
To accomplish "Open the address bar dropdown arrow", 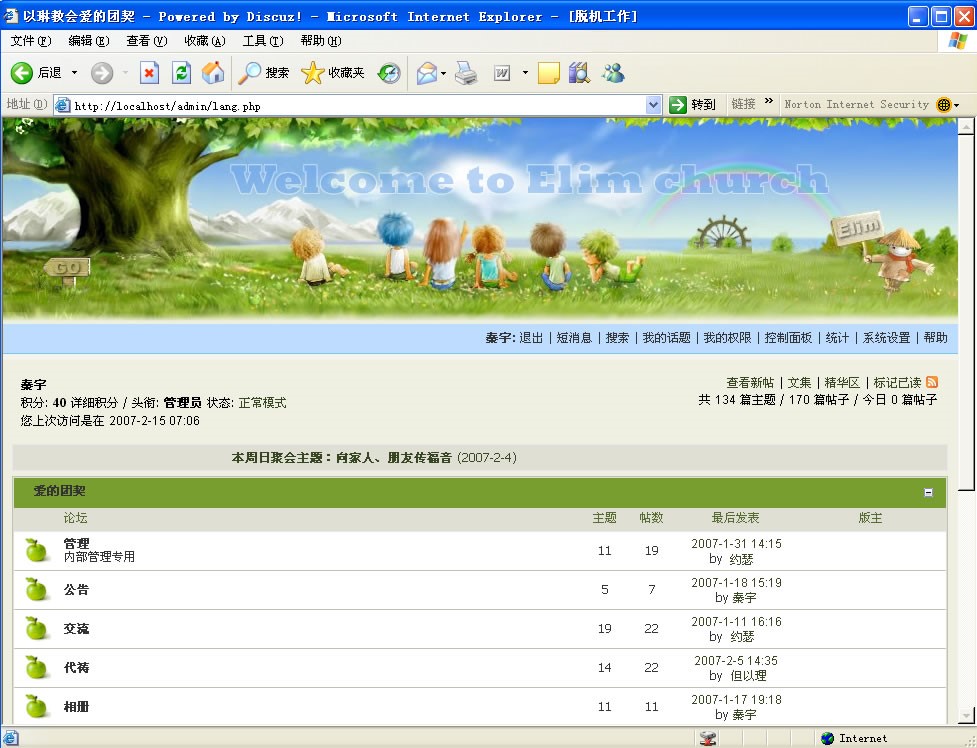I will pos(653,105).
